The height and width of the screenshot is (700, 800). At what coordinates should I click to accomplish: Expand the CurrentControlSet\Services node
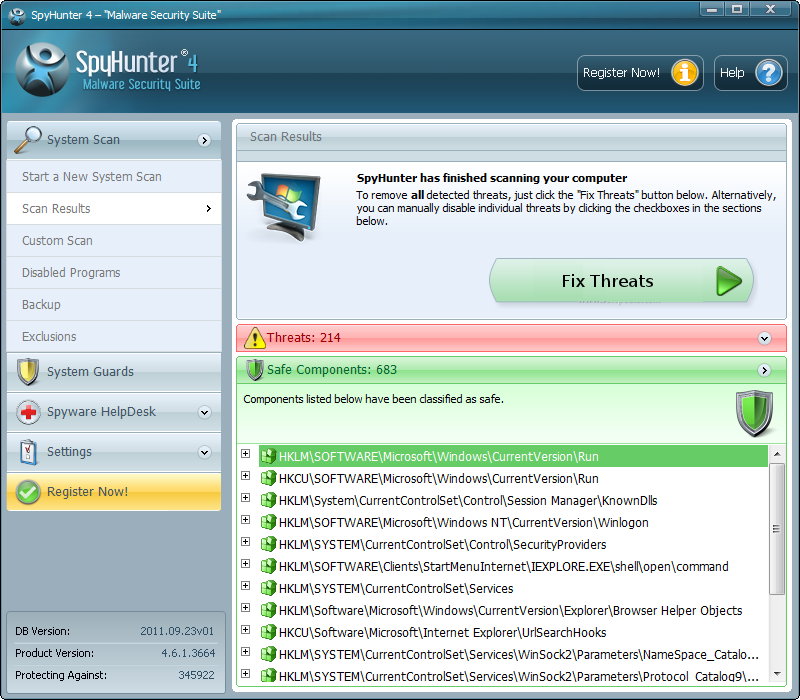[x=245, y=585]
